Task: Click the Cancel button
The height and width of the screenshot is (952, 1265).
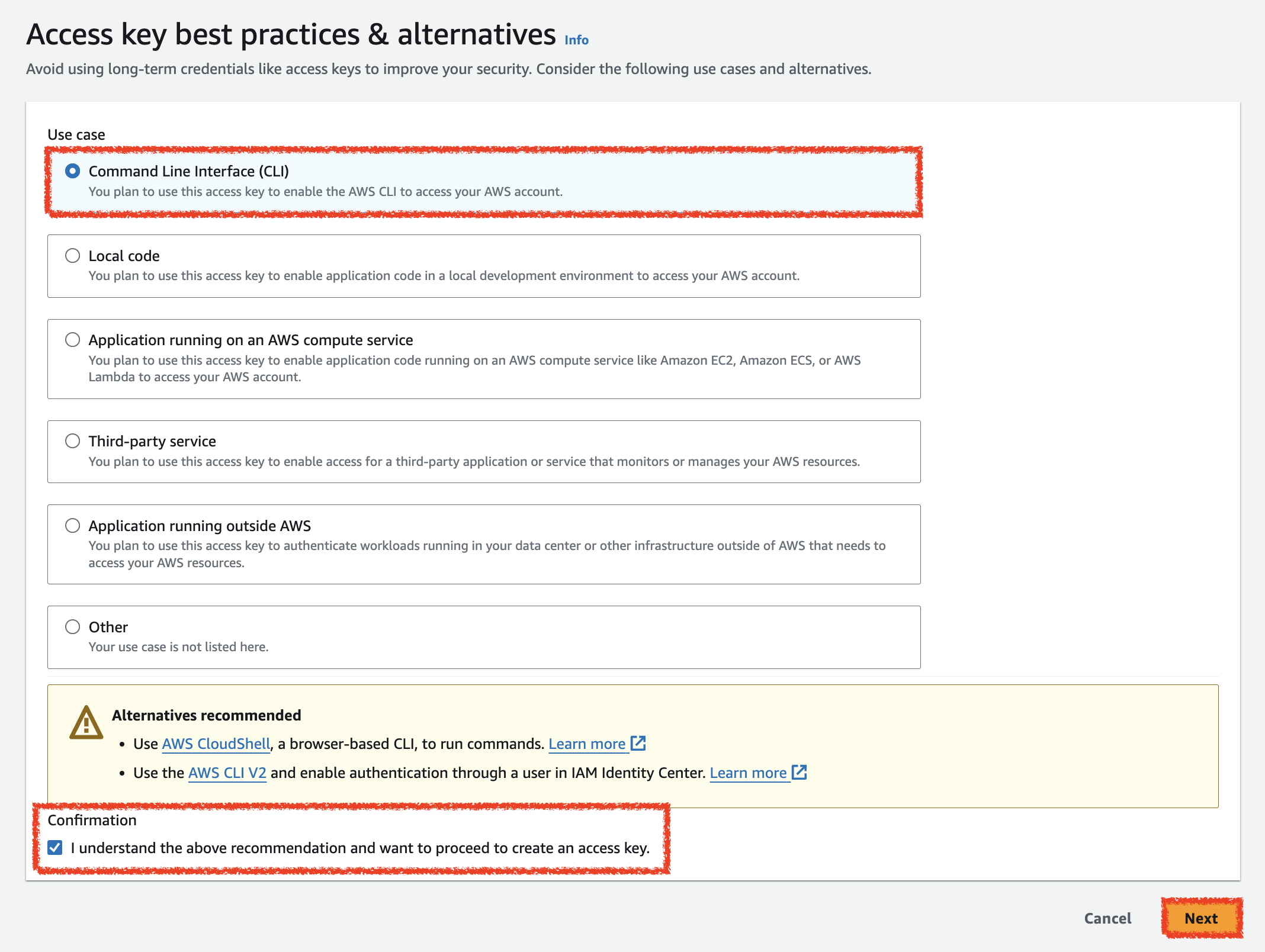Action: point(1107,918)
